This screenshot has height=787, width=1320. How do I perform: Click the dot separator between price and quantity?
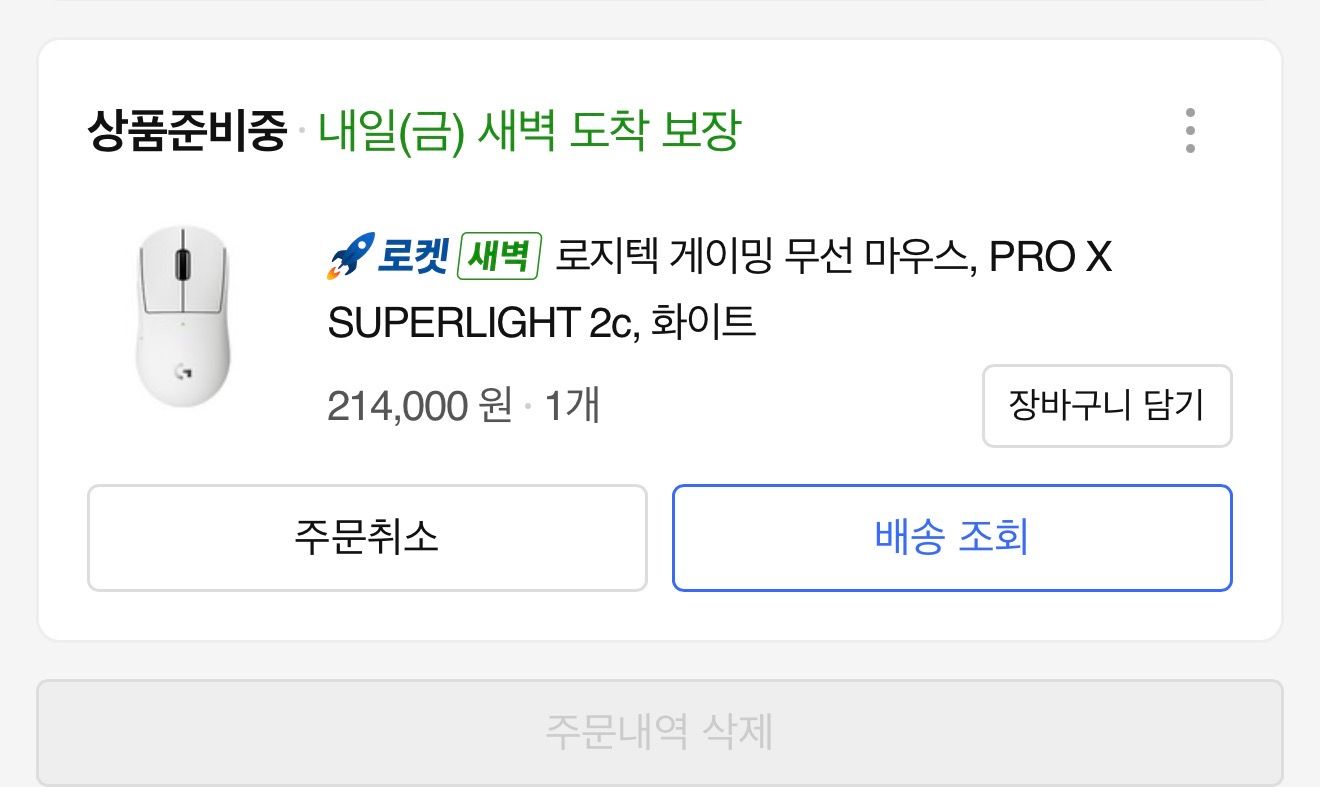tap(528, 407)
